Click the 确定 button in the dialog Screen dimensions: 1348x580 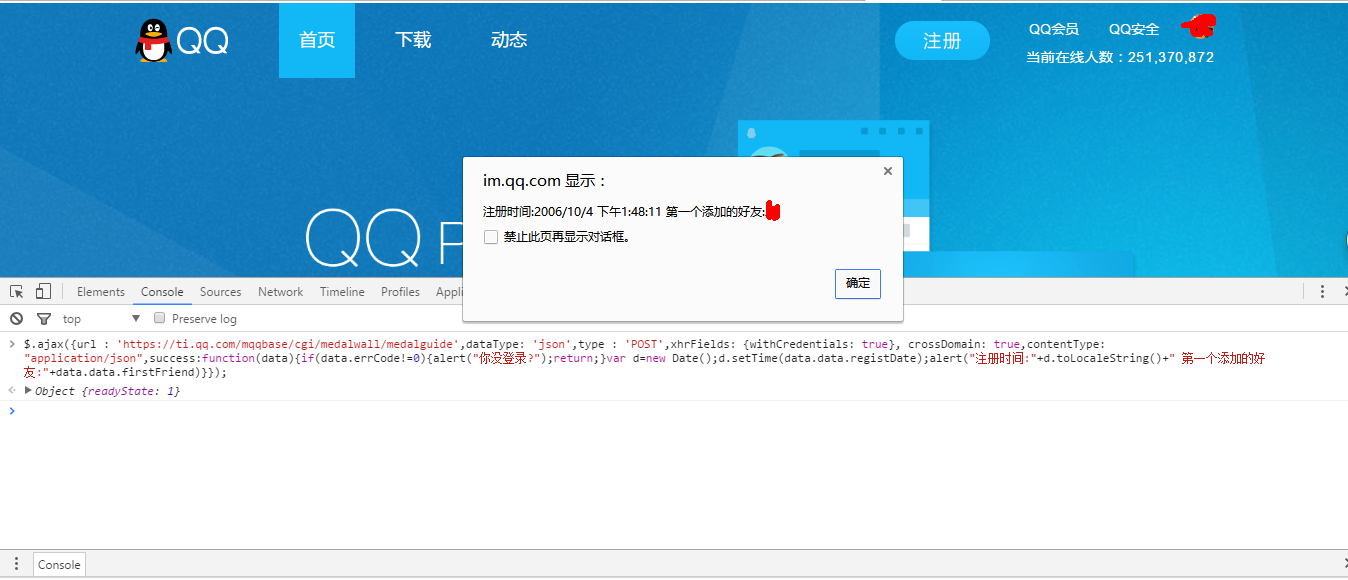coord(857,283)
